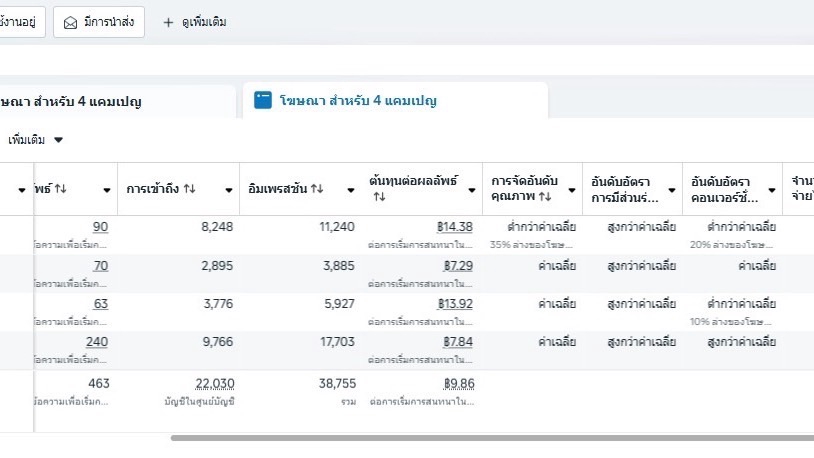The width and height of the screenshot is (814, 458).
Task: Switch to the active โฆษณา สำหรับ 4 แคมเปญ tab
Action: point(358,101)
